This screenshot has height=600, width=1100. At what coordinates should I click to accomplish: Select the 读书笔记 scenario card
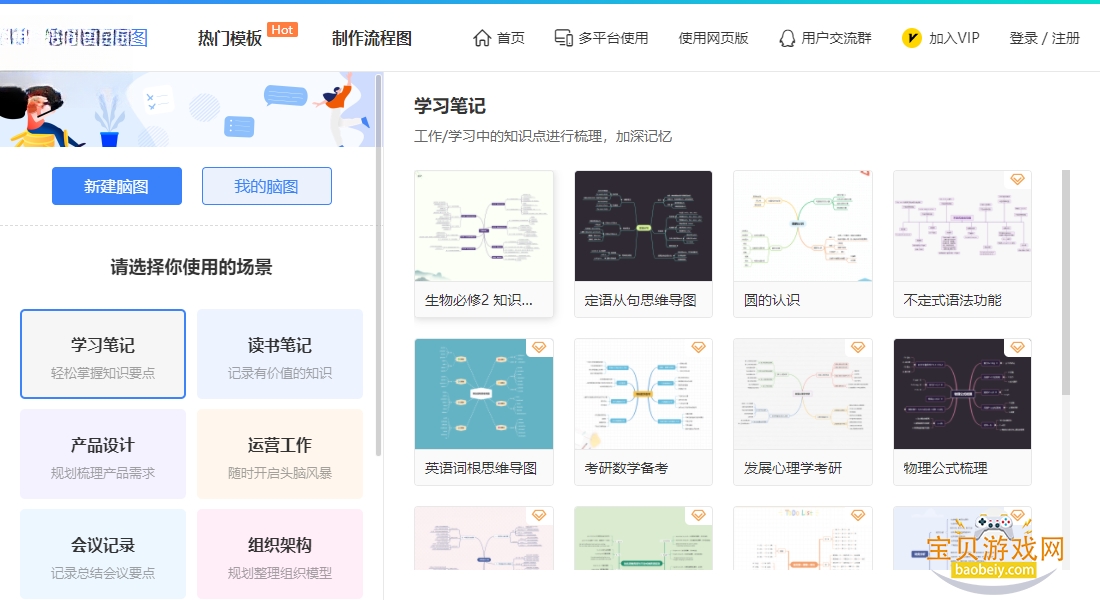click(x=280, y=354)
